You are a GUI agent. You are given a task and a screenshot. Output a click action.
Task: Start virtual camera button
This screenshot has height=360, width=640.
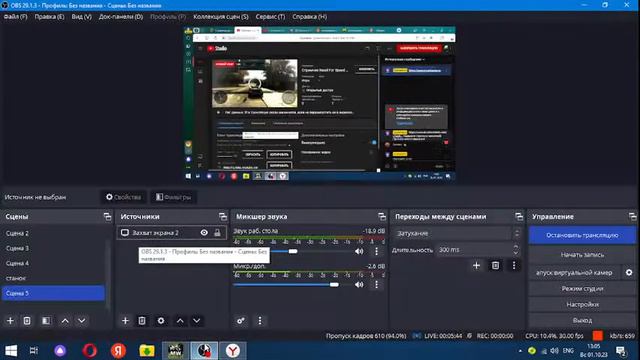point(574,273)
